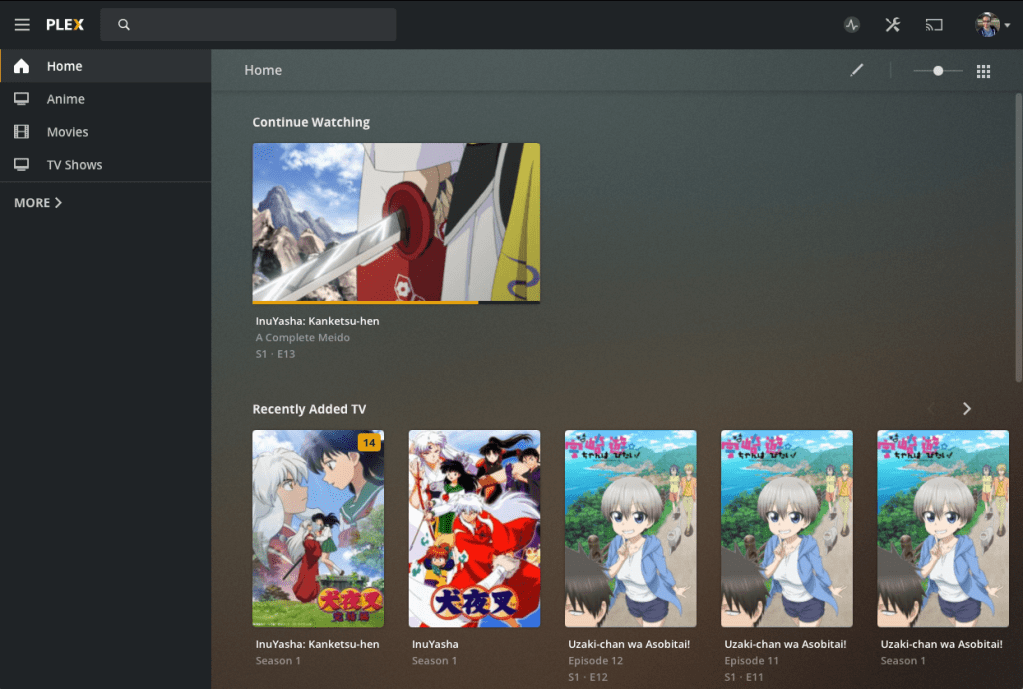Screen dimensions: 1023x689
Task: Toggle the sidebar with the hamburger icon
Action: coord(21,24)
